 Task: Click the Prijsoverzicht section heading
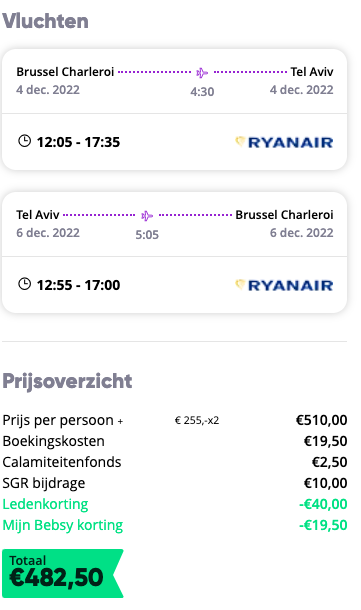click(67, 381)
